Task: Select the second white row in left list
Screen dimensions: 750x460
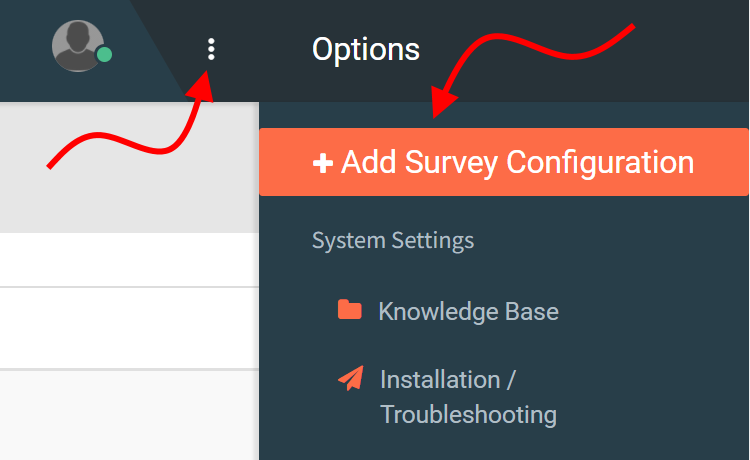Action: (129, 328)
